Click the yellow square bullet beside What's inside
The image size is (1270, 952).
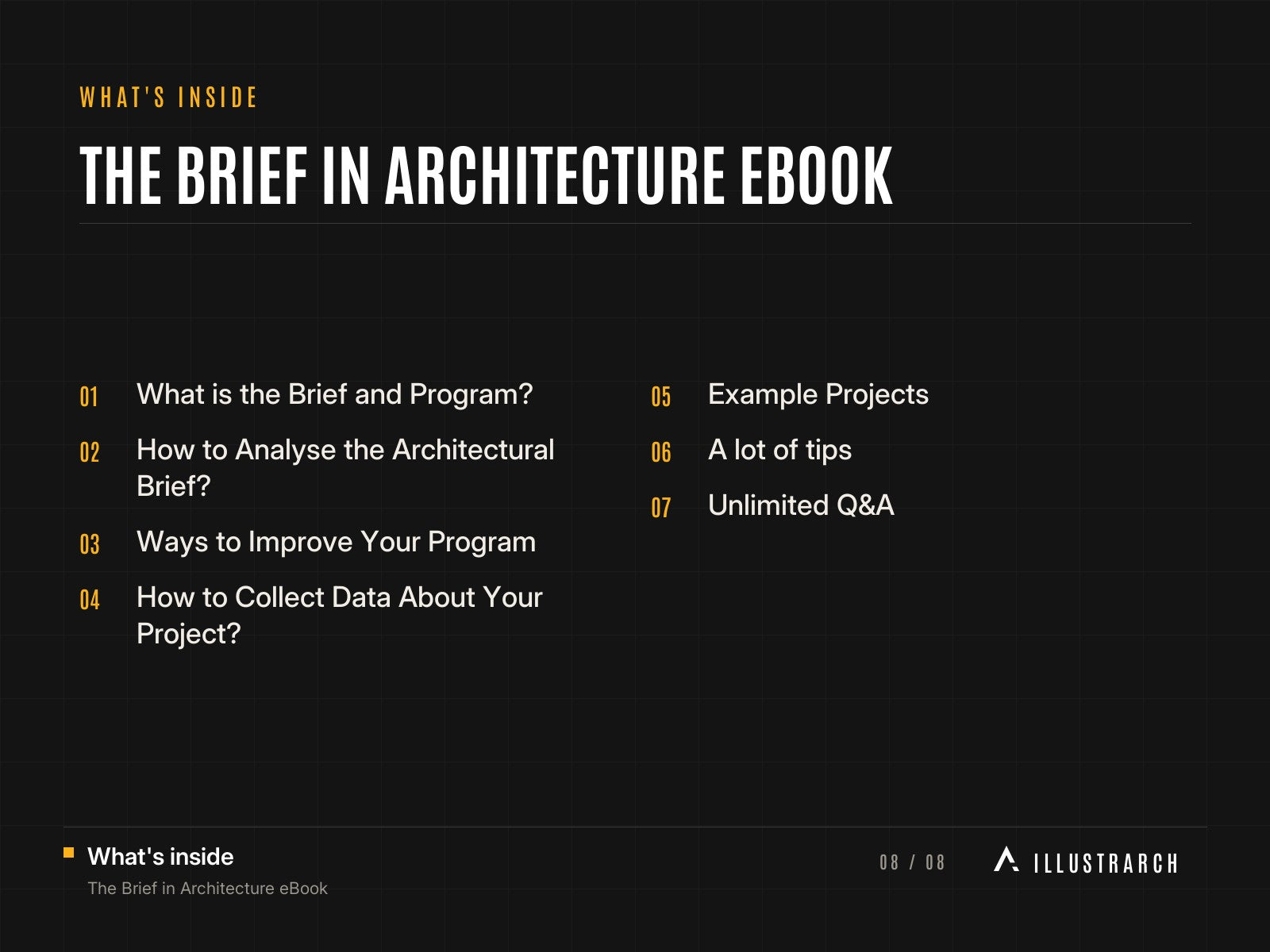[69, 854]
